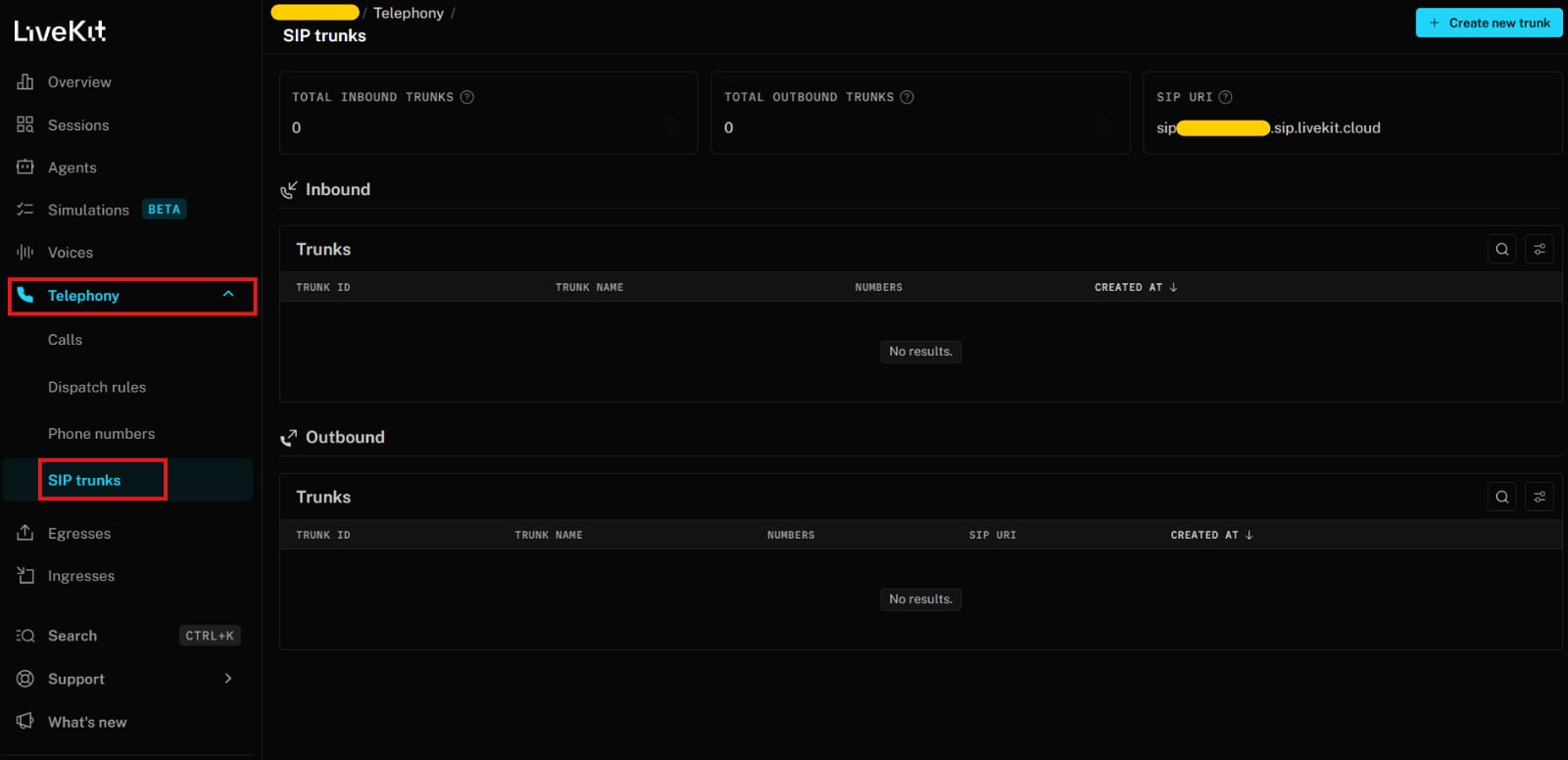Click the SIP trunks page heading
Viewport: 1568px width, 760px height.
pos(324,36)
